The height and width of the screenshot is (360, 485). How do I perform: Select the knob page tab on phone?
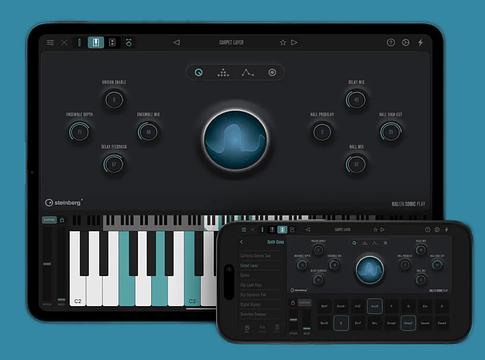pyautogui.click(x=354, y=243)
